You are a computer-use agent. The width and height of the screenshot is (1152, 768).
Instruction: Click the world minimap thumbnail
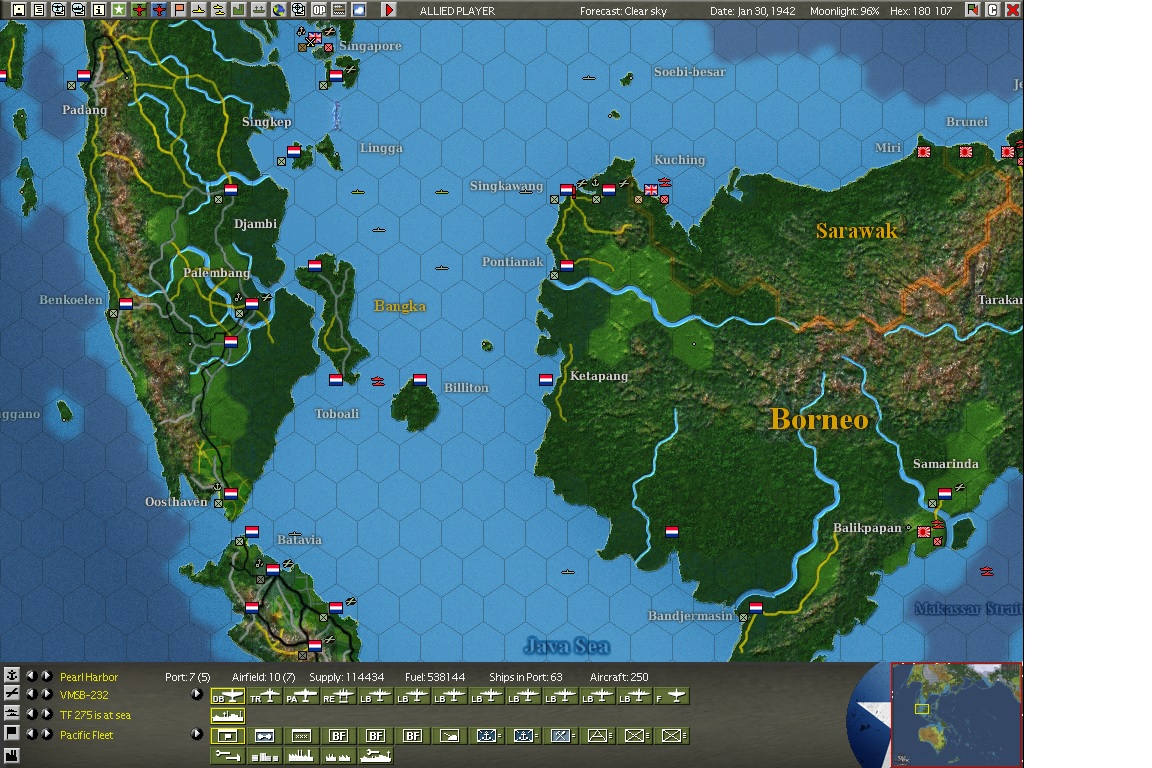[x=957, y=714]
